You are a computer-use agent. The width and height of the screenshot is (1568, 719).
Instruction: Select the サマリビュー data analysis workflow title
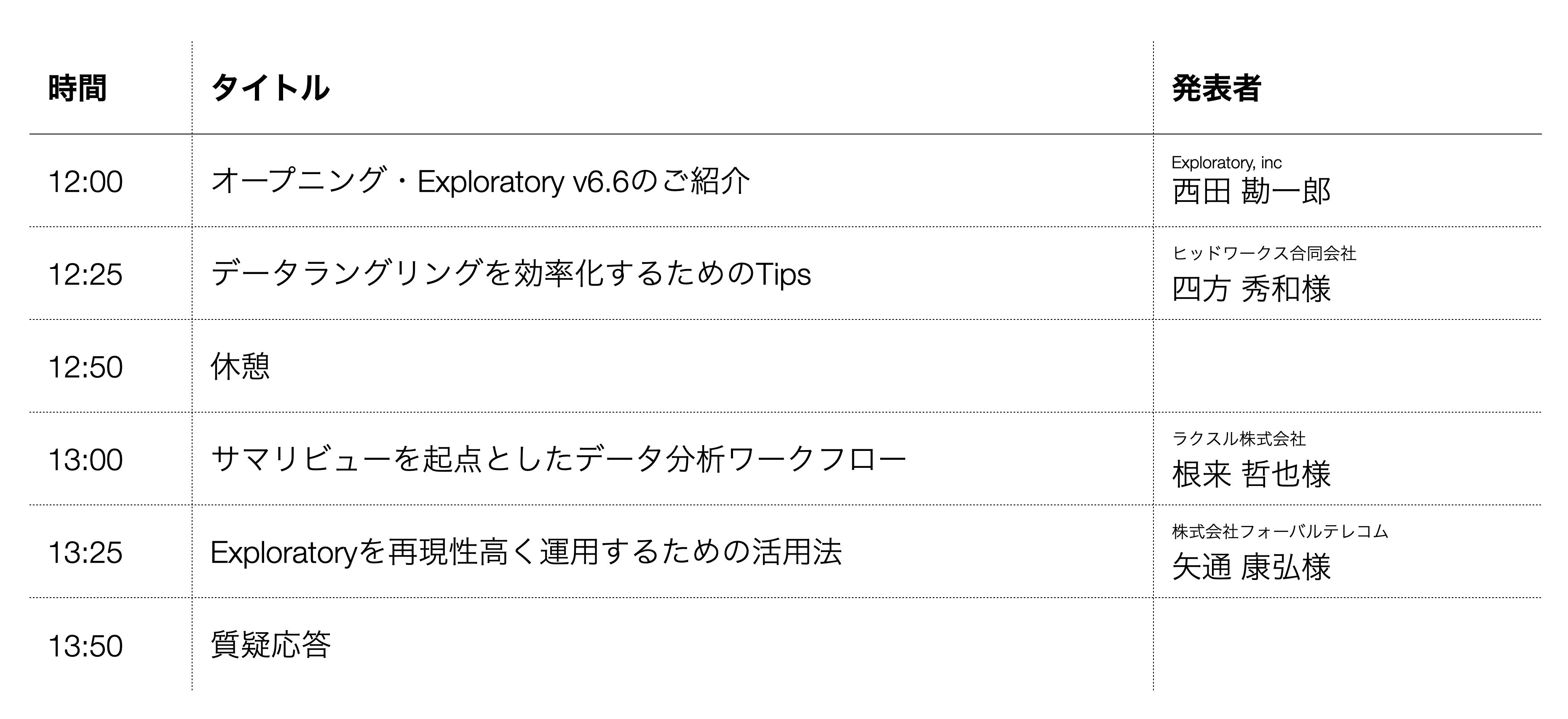pyautogui.click(x=558, y=460)
